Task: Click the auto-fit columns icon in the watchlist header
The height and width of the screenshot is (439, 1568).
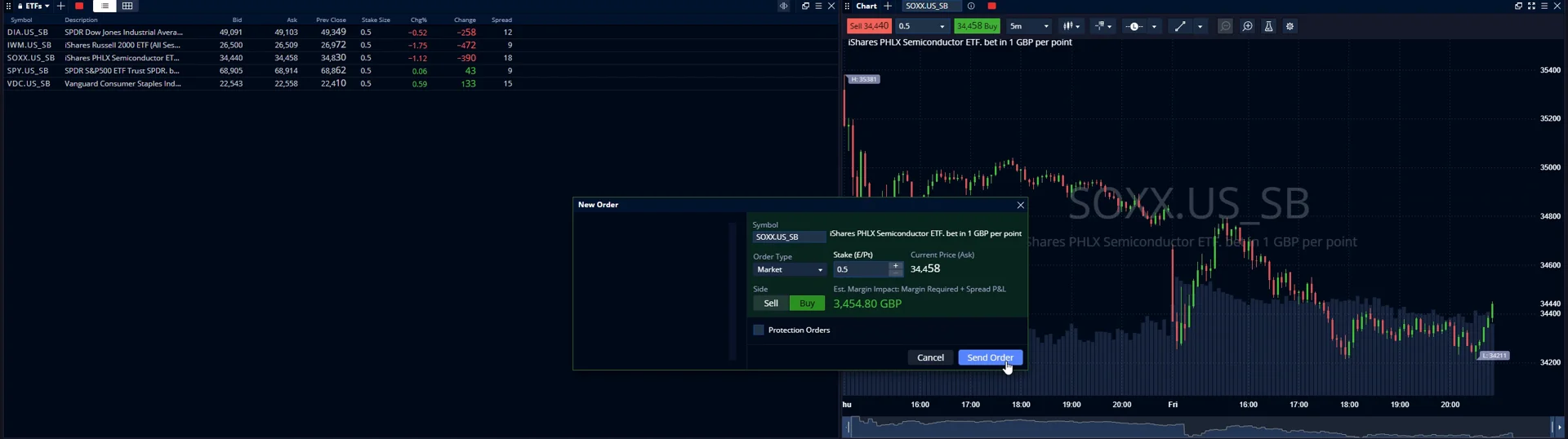Action: click(x=783, y=6)
